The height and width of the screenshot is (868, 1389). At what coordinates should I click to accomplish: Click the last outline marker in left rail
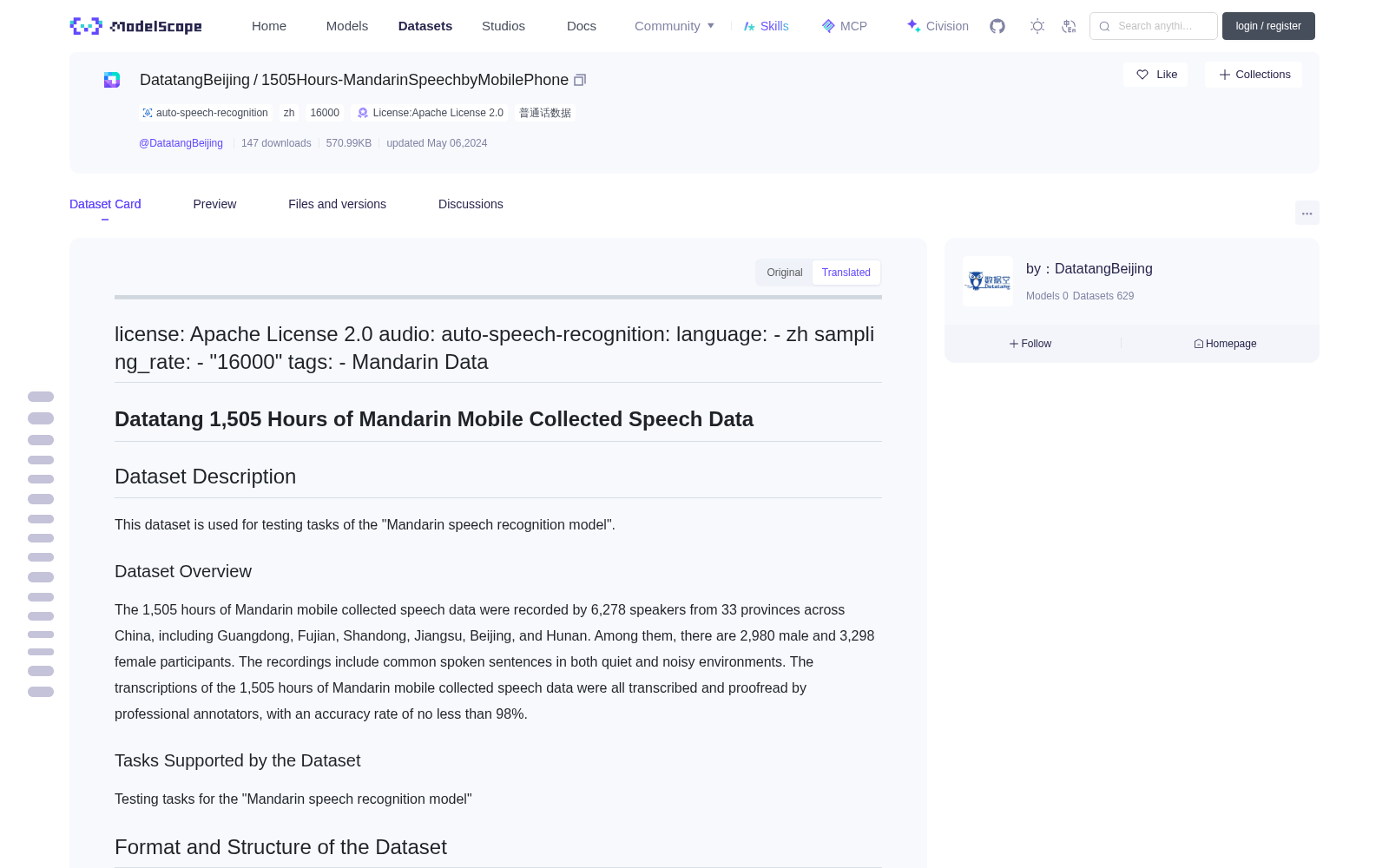click(41, 692)
